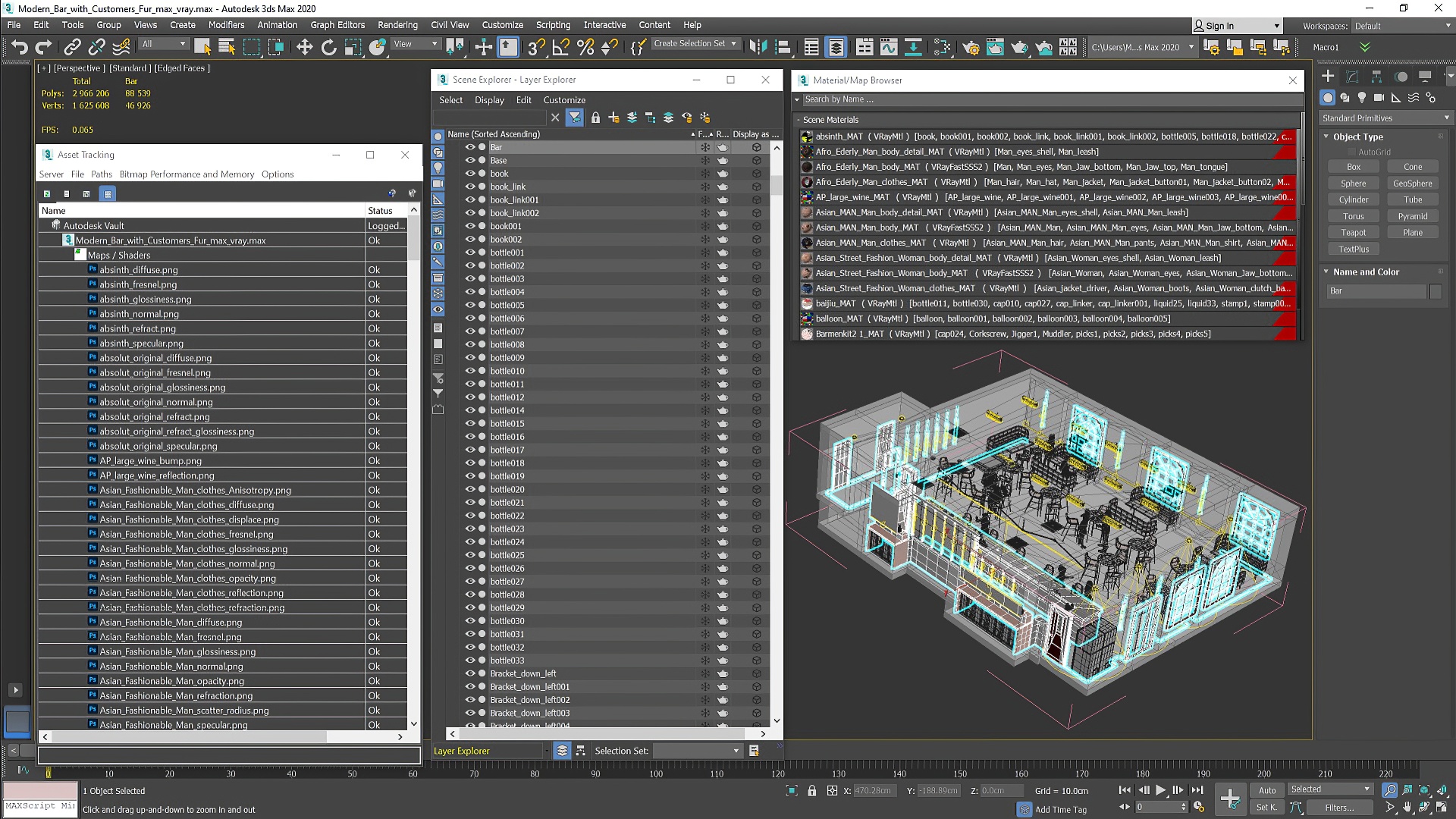Choose Select and Rotate tool
Viewport: 1456px width, 819px height.
coord(328,47)
